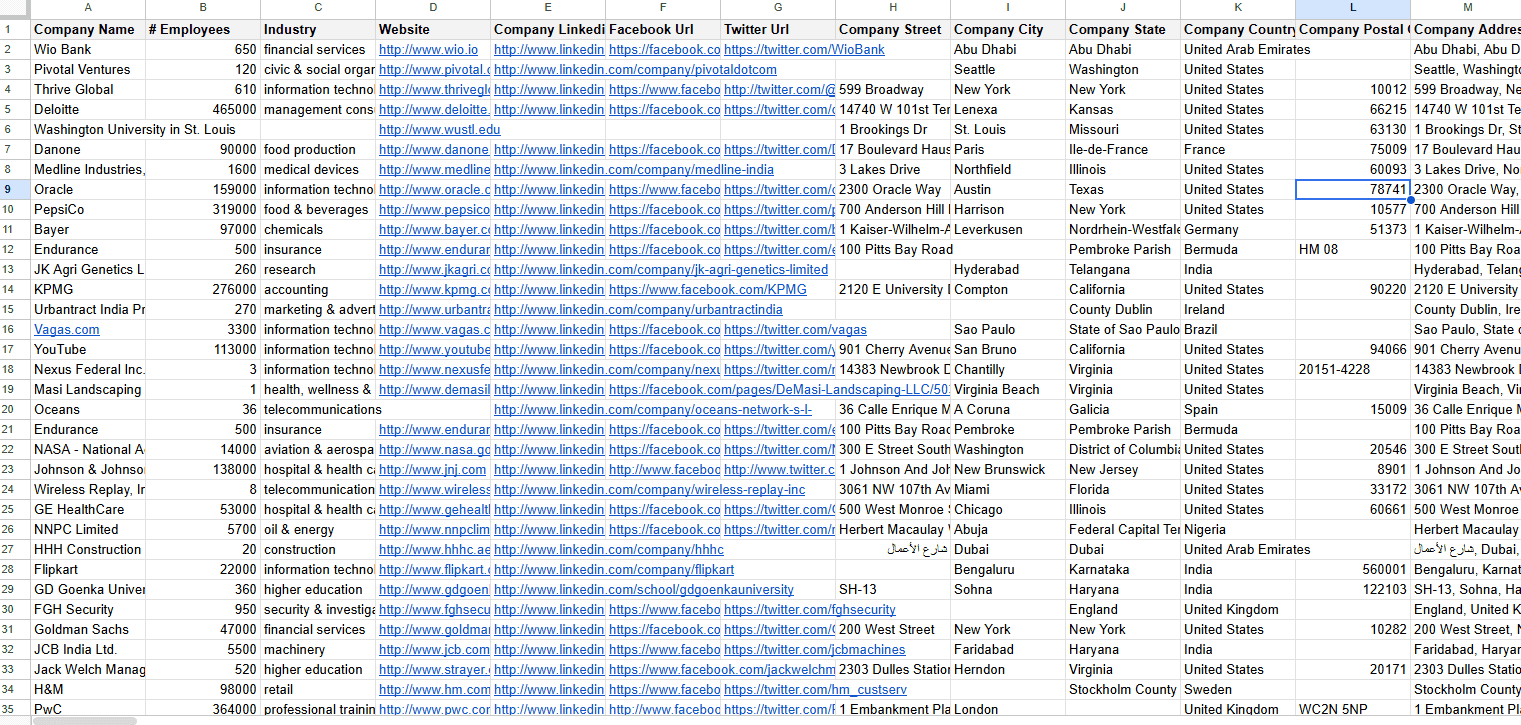The width and height of the screenshot is (1521, 725).
Task: Click the 'Industry' header cell
Action: coord(318,29)
